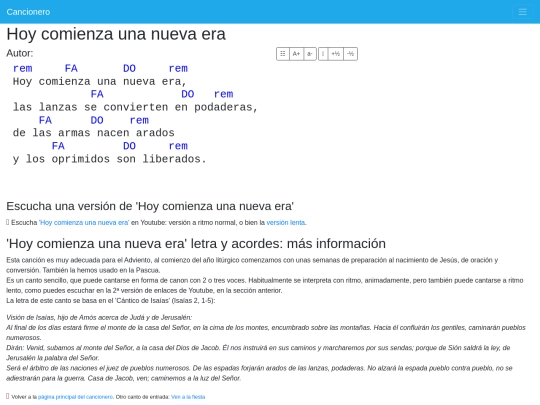Click the narrow bar toolbar button
This screenshot has width=540, height=405.
(323, 54)
